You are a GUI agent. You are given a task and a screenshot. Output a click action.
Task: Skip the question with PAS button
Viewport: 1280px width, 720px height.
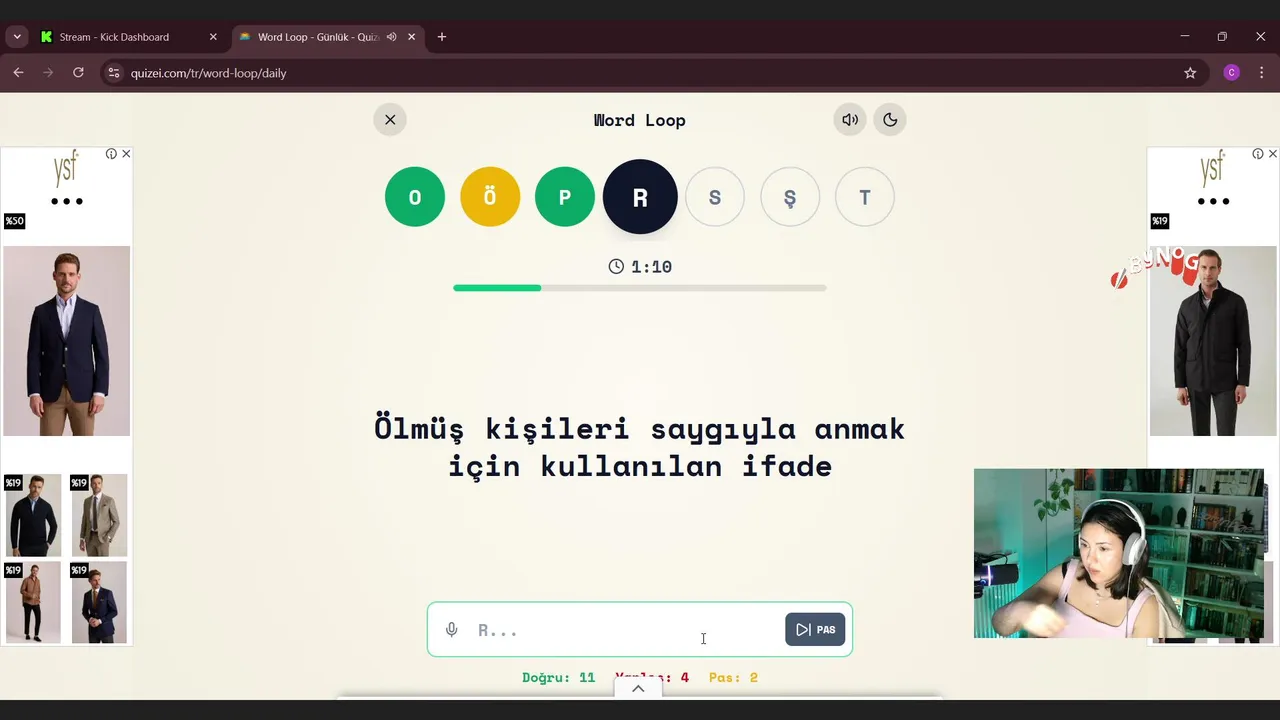815,629
